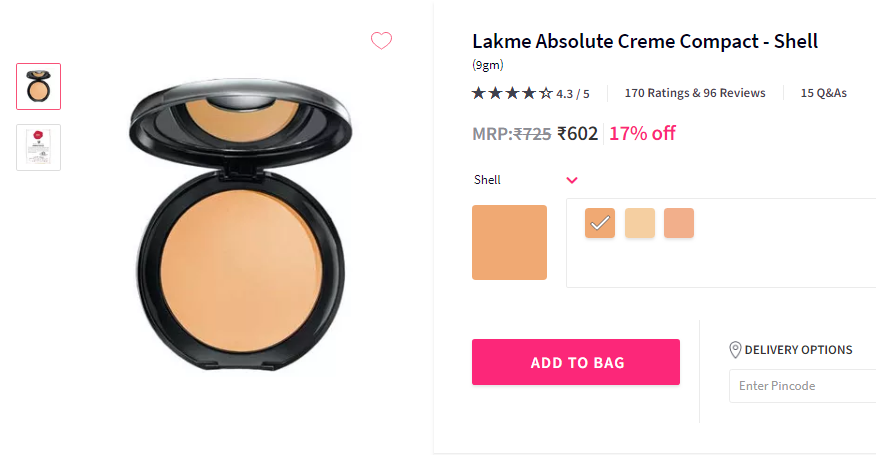The width and height of the screenshot is (876, 455).
Task: Click the main compact product image
Action: pos(241,224)
